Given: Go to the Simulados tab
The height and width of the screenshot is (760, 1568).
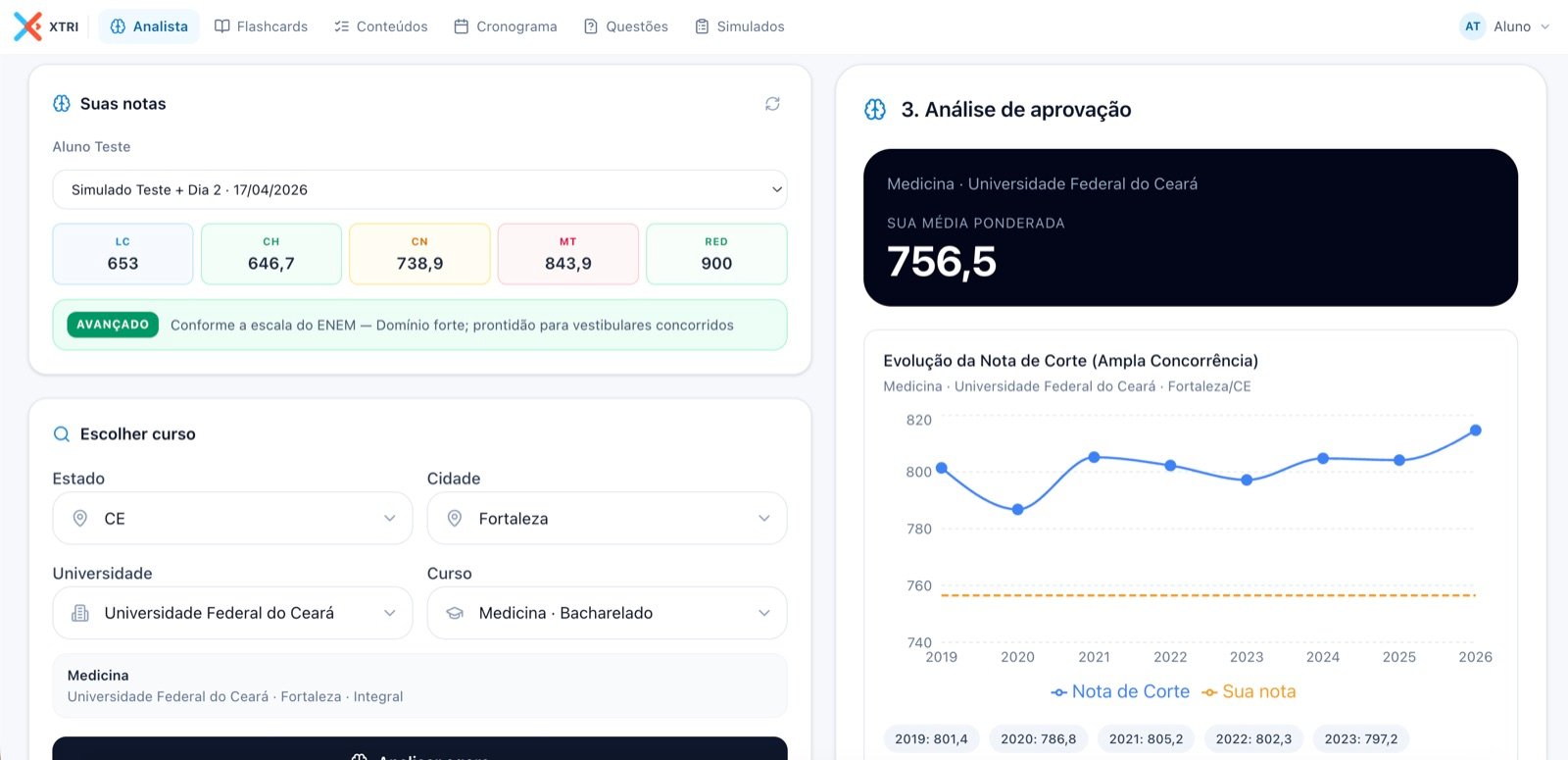Looking at the screenshot, I should point(740,26).
